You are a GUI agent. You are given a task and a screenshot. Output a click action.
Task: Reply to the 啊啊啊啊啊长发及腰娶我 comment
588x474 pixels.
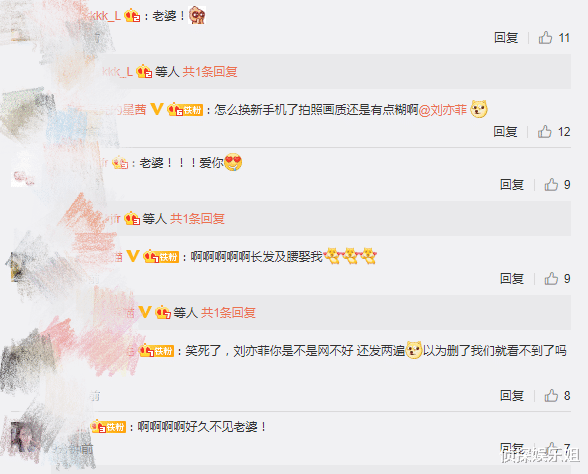pos(512,278)
